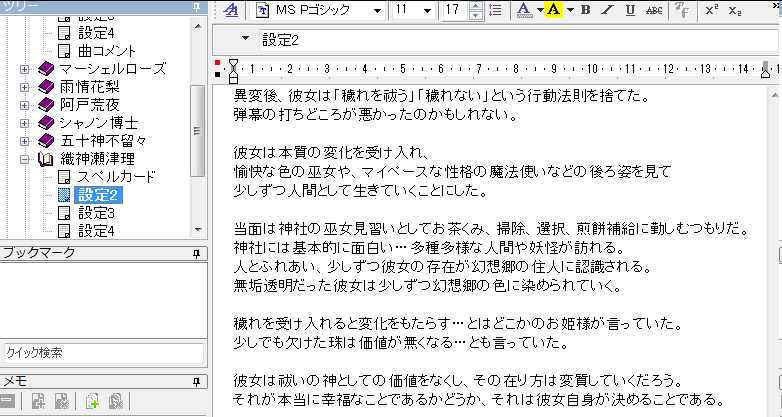This screenshot has height=417, width=782.
Task: Increase the line spacing value 17
Action: (477, 5)
